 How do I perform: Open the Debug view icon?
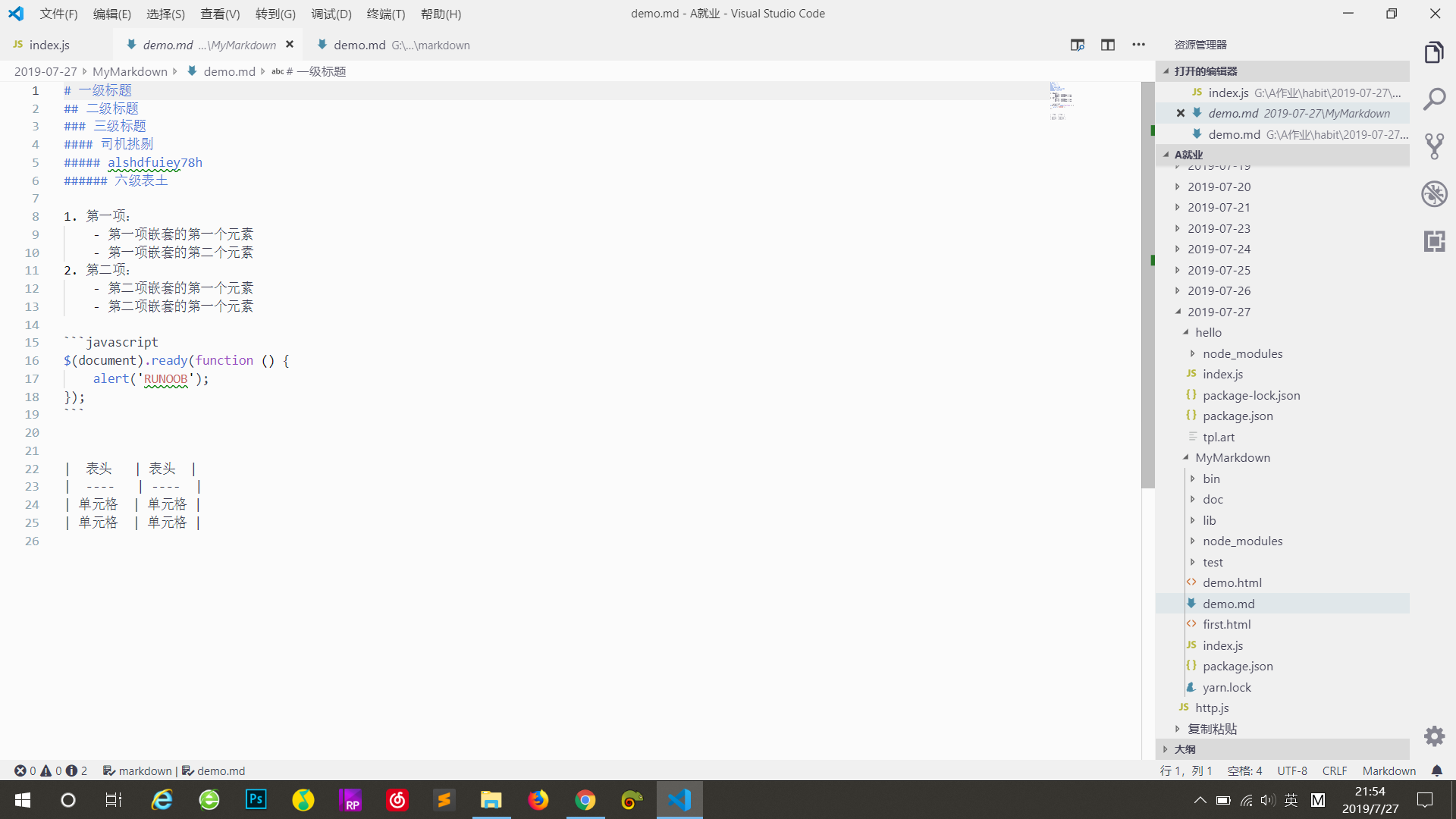coord(1434,194)
